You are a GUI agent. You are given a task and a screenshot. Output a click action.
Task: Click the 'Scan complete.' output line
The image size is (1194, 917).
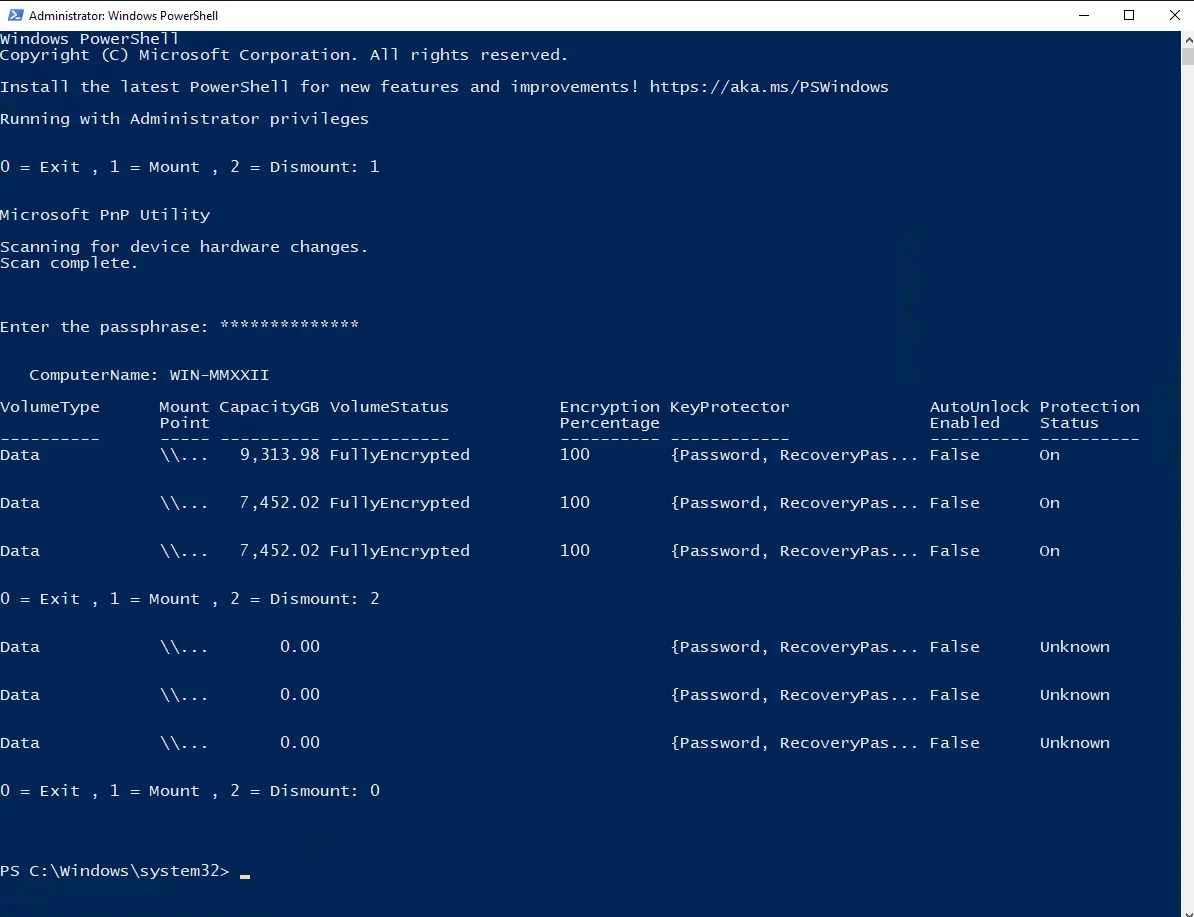coord(69,263)
